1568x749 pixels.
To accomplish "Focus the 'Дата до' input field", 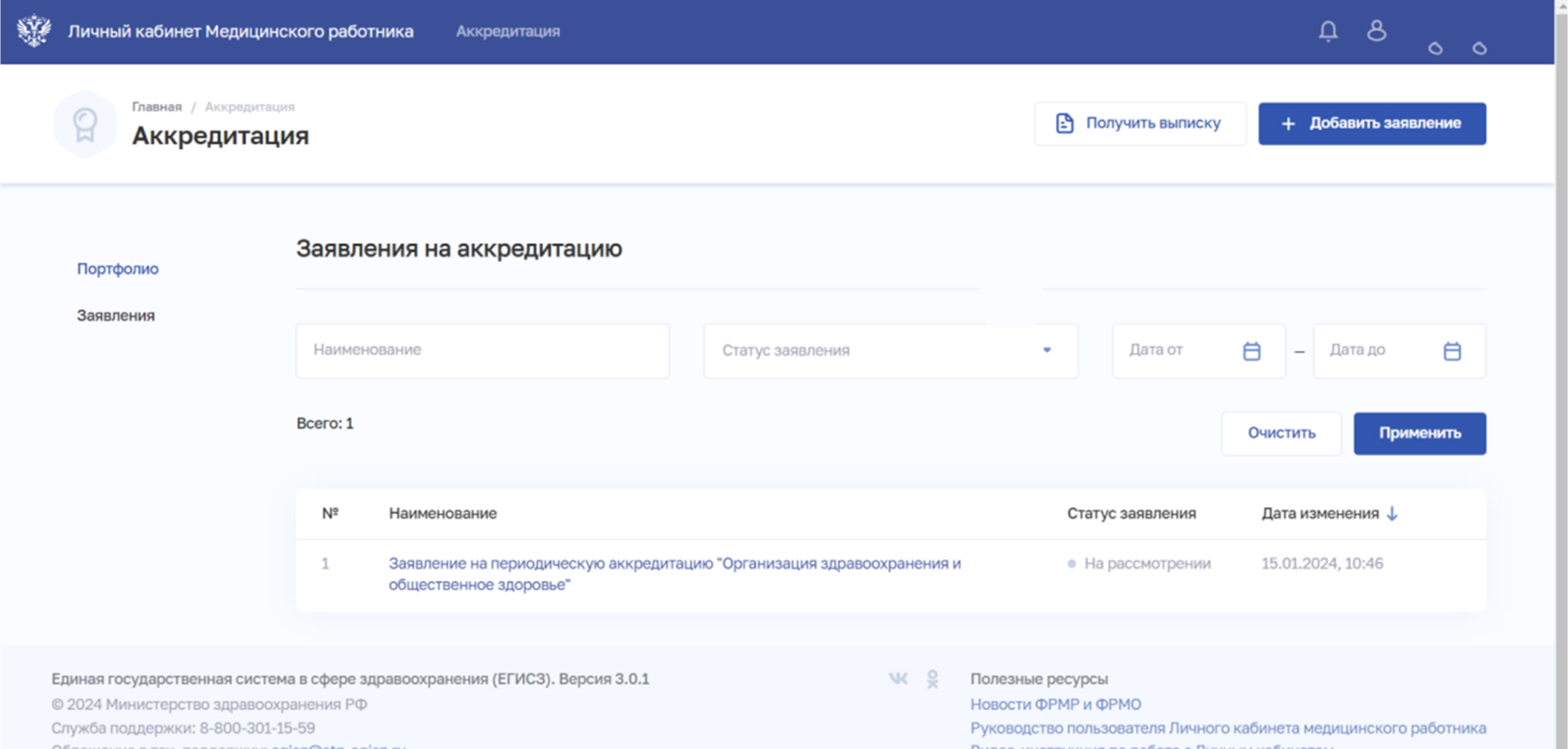I will coord(1399,351).
